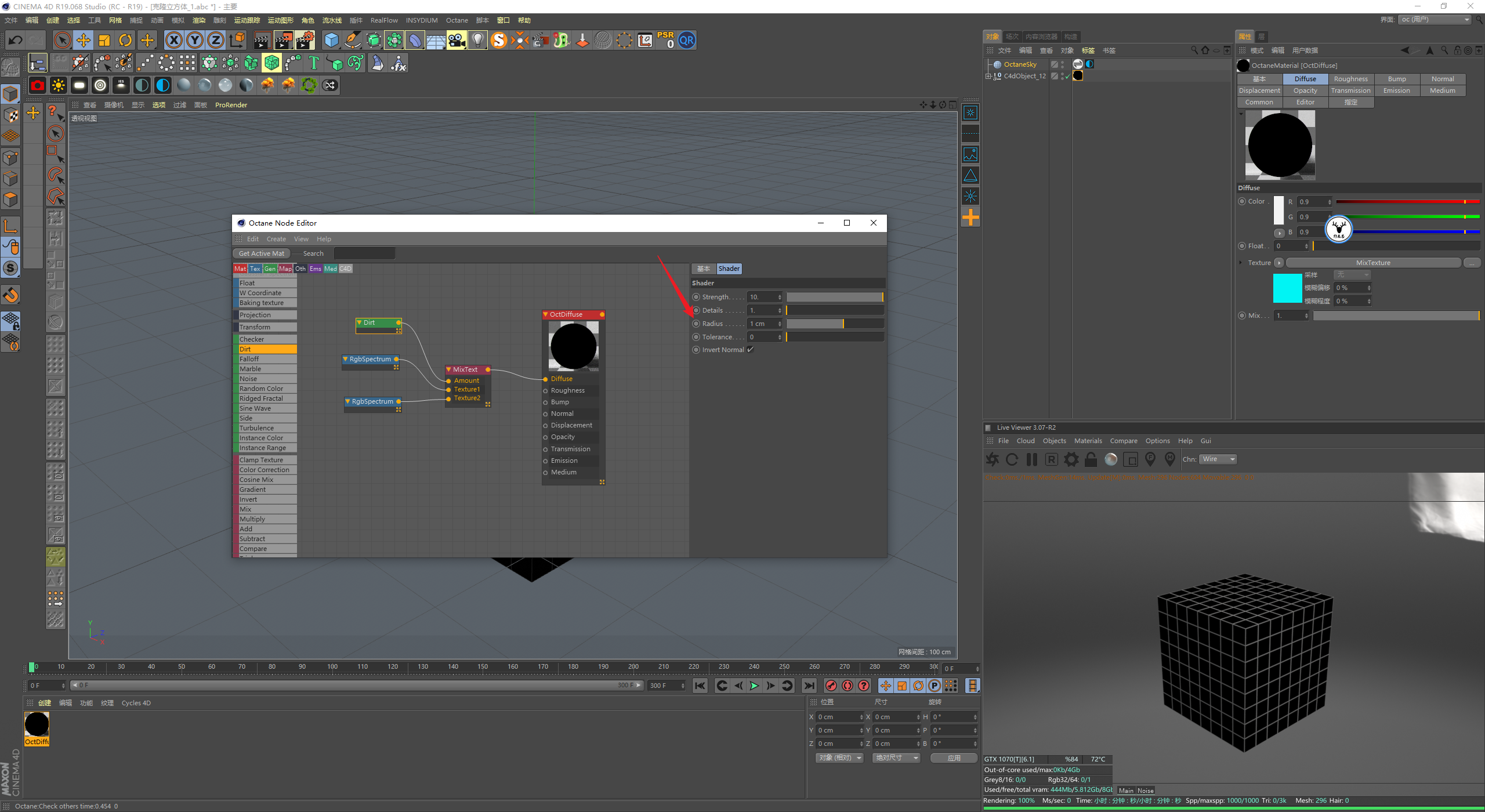Open Live Viewer settings gear
Screen dimensions: 1485x812
click(x=1071, y=459)
